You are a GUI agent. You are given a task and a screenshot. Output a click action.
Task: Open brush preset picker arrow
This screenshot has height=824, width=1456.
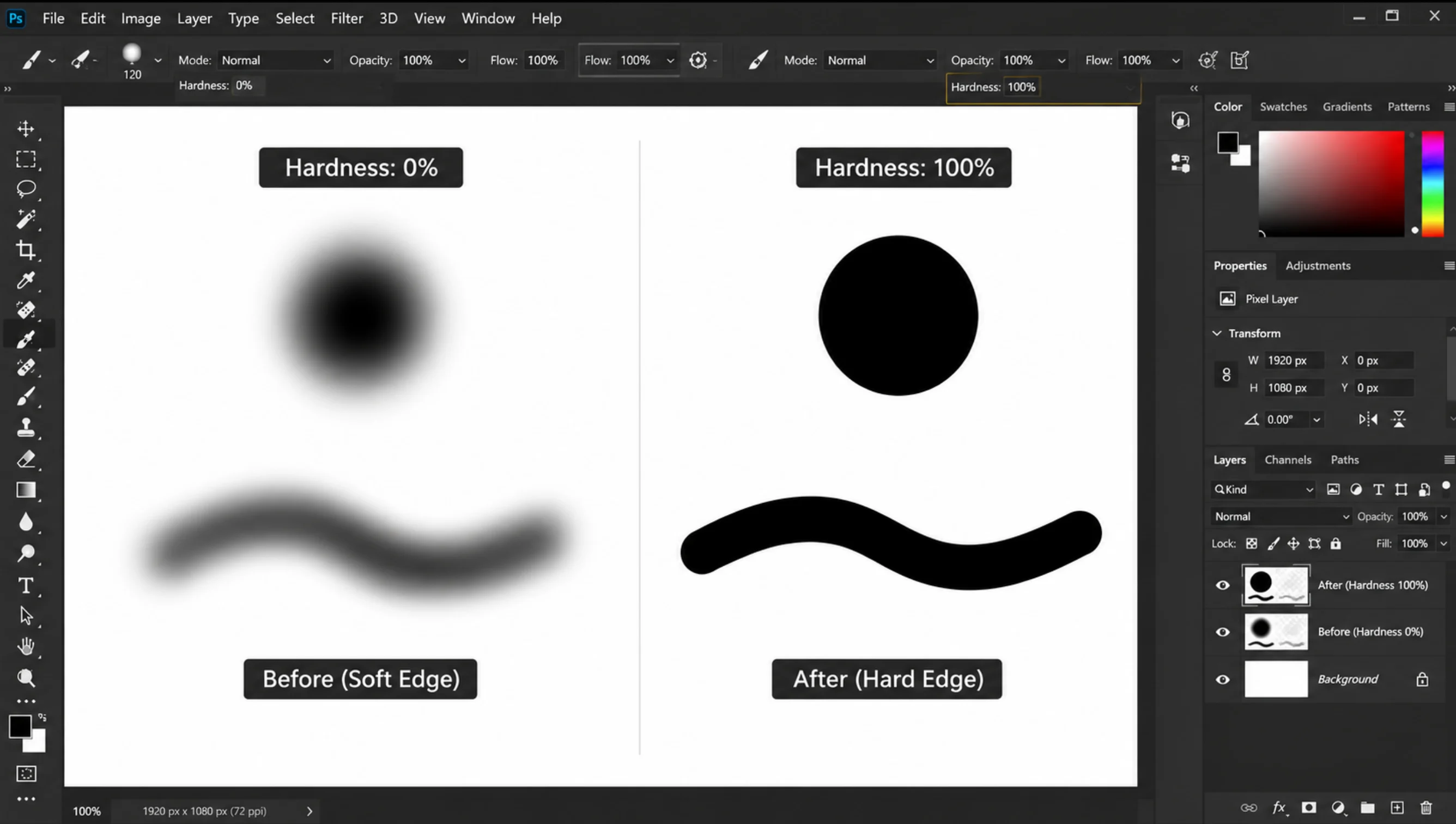[x=158, y=60]
